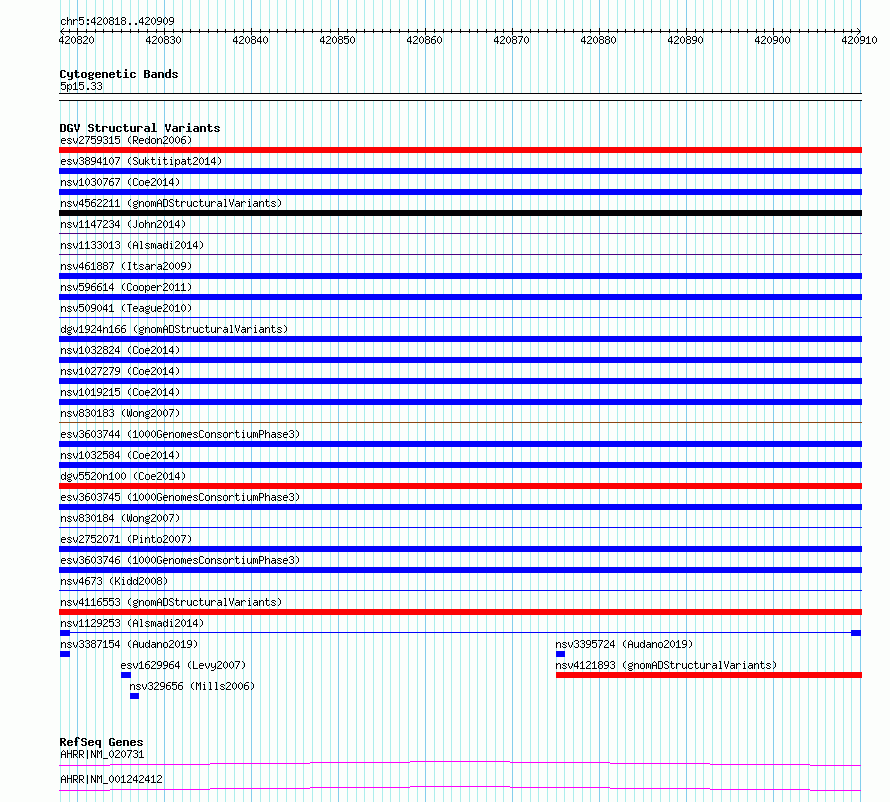Open nsv1032584 (Coe2014) variant label
The height and width of the screenshot is (802, 890).
click(120, 455)
